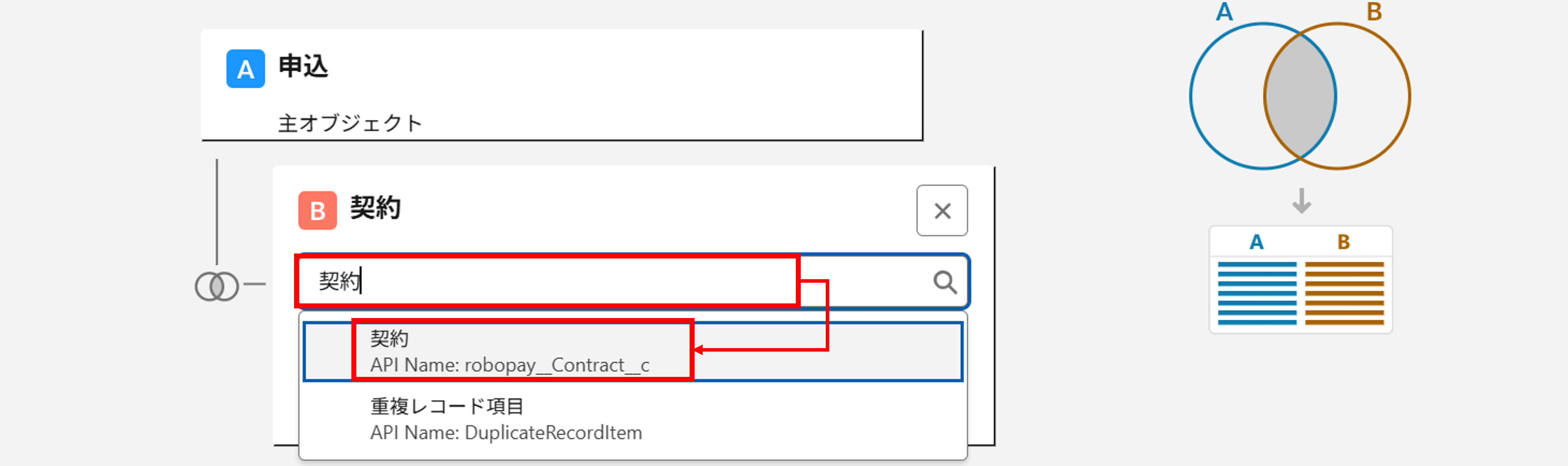Click the 契約 heading in the B card

(x=375, y=208)
